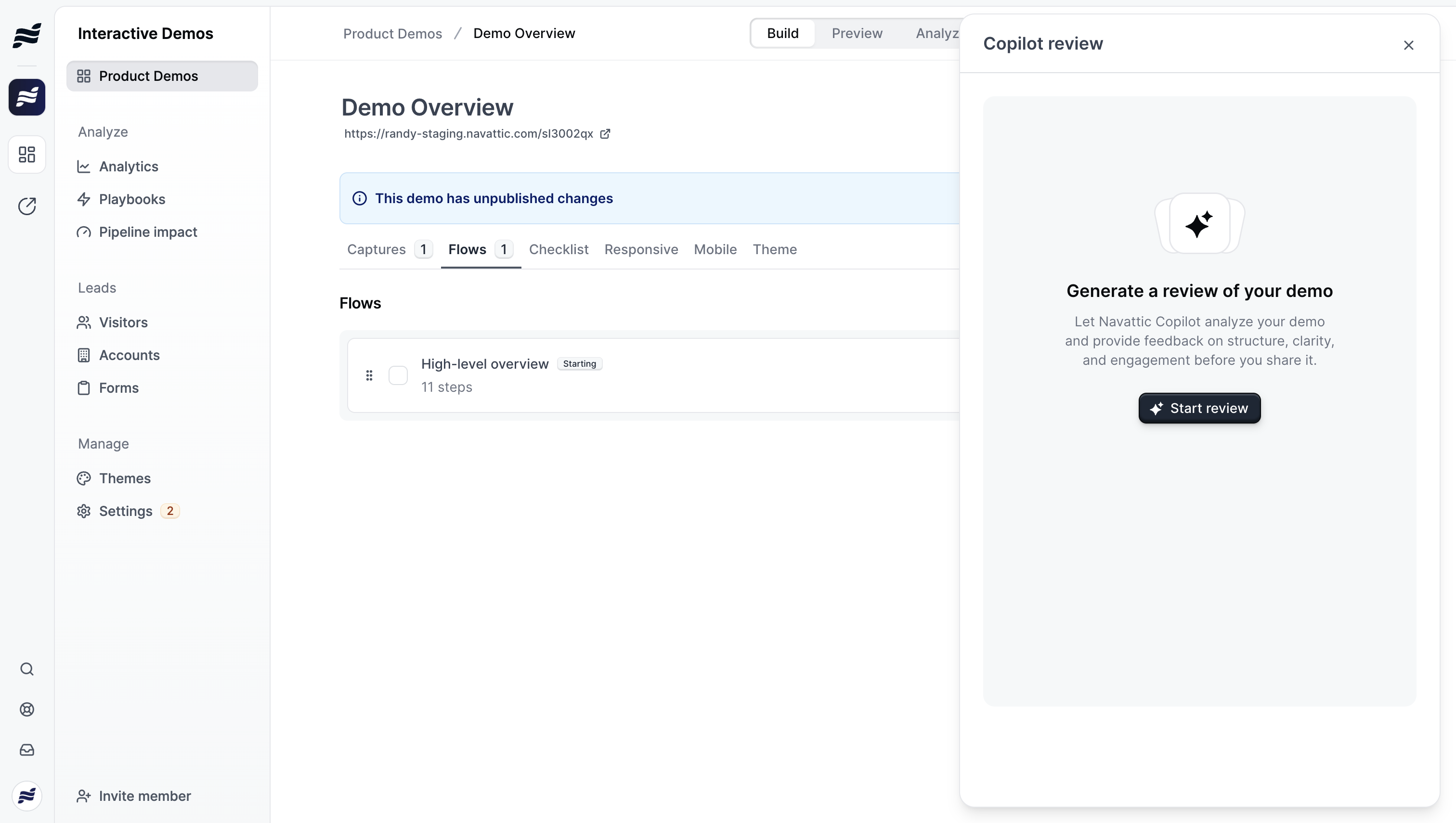1456x823 pixels.
Task: Click Invite member link
Action: [145, 796]
